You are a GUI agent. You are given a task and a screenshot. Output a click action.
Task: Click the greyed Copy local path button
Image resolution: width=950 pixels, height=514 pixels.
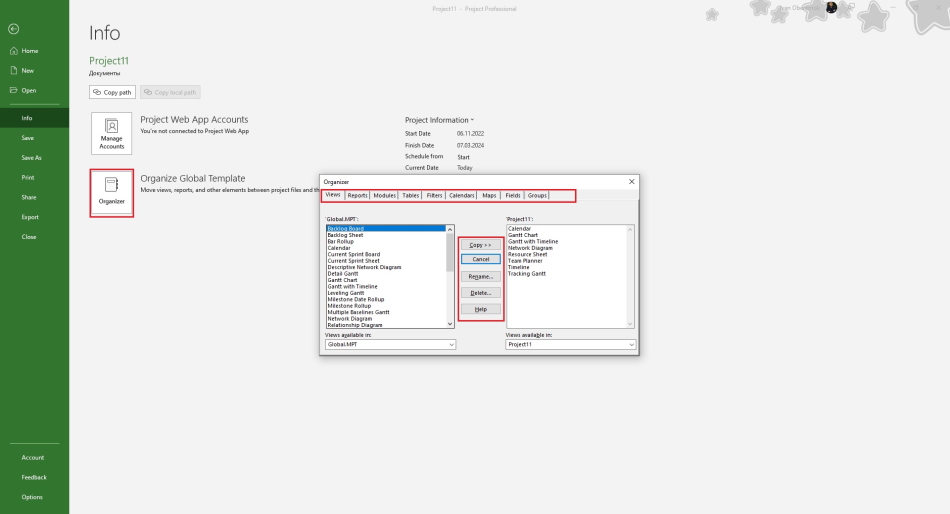coord(170,92)
